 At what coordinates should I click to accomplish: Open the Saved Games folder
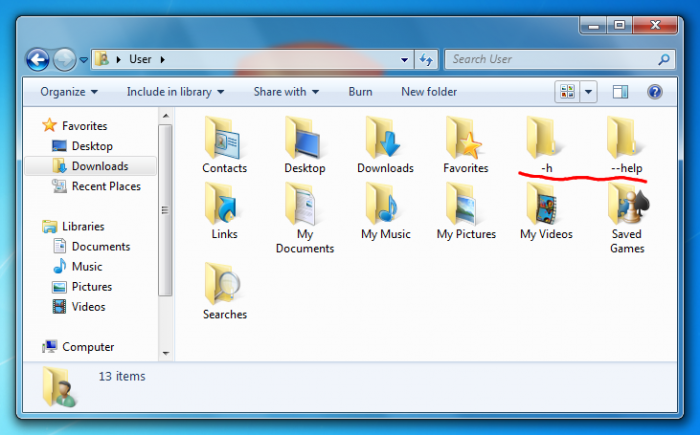[627, 218]
